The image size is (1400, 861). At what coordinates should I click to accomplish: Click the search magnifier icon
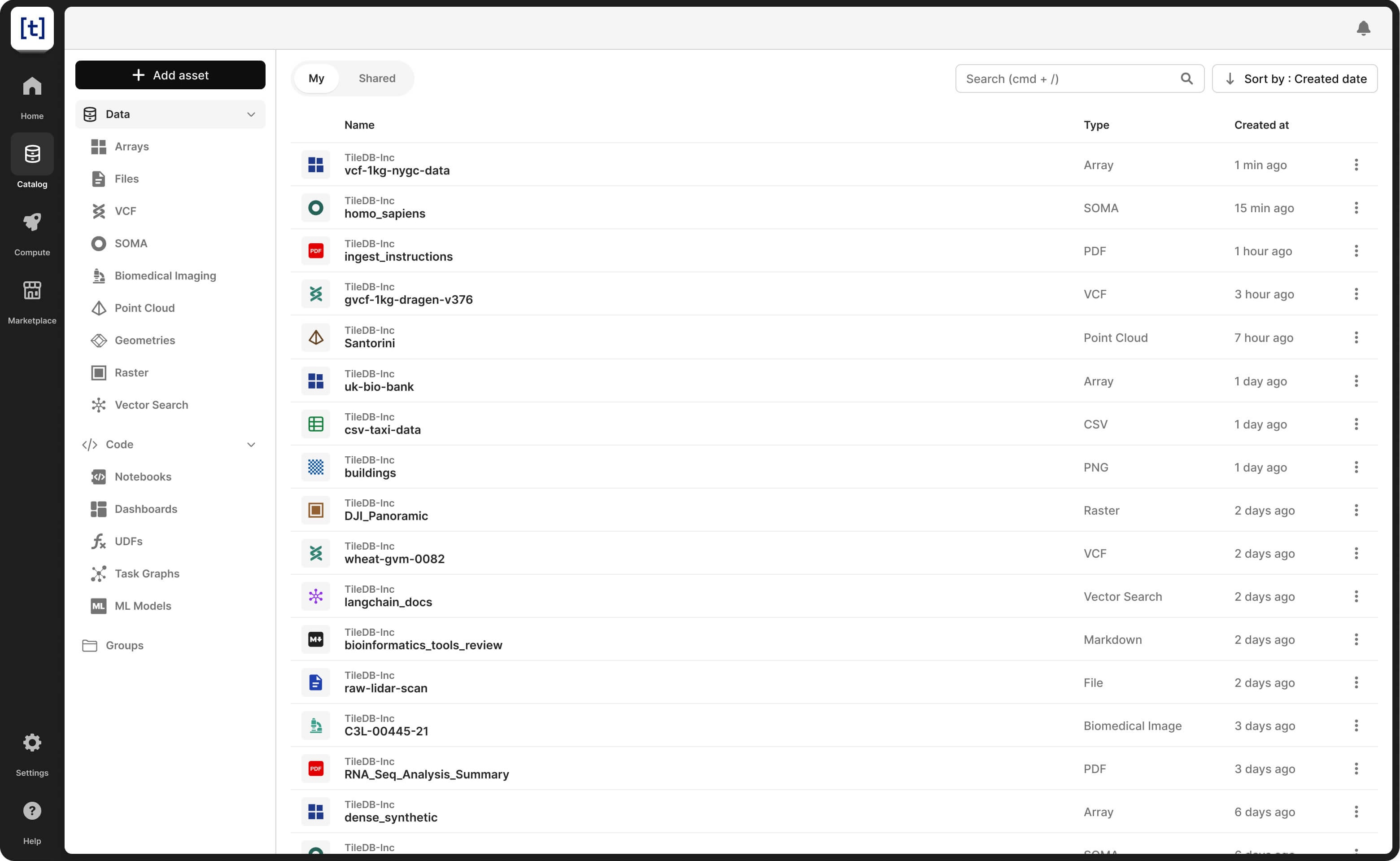(x=1186, y=79)
